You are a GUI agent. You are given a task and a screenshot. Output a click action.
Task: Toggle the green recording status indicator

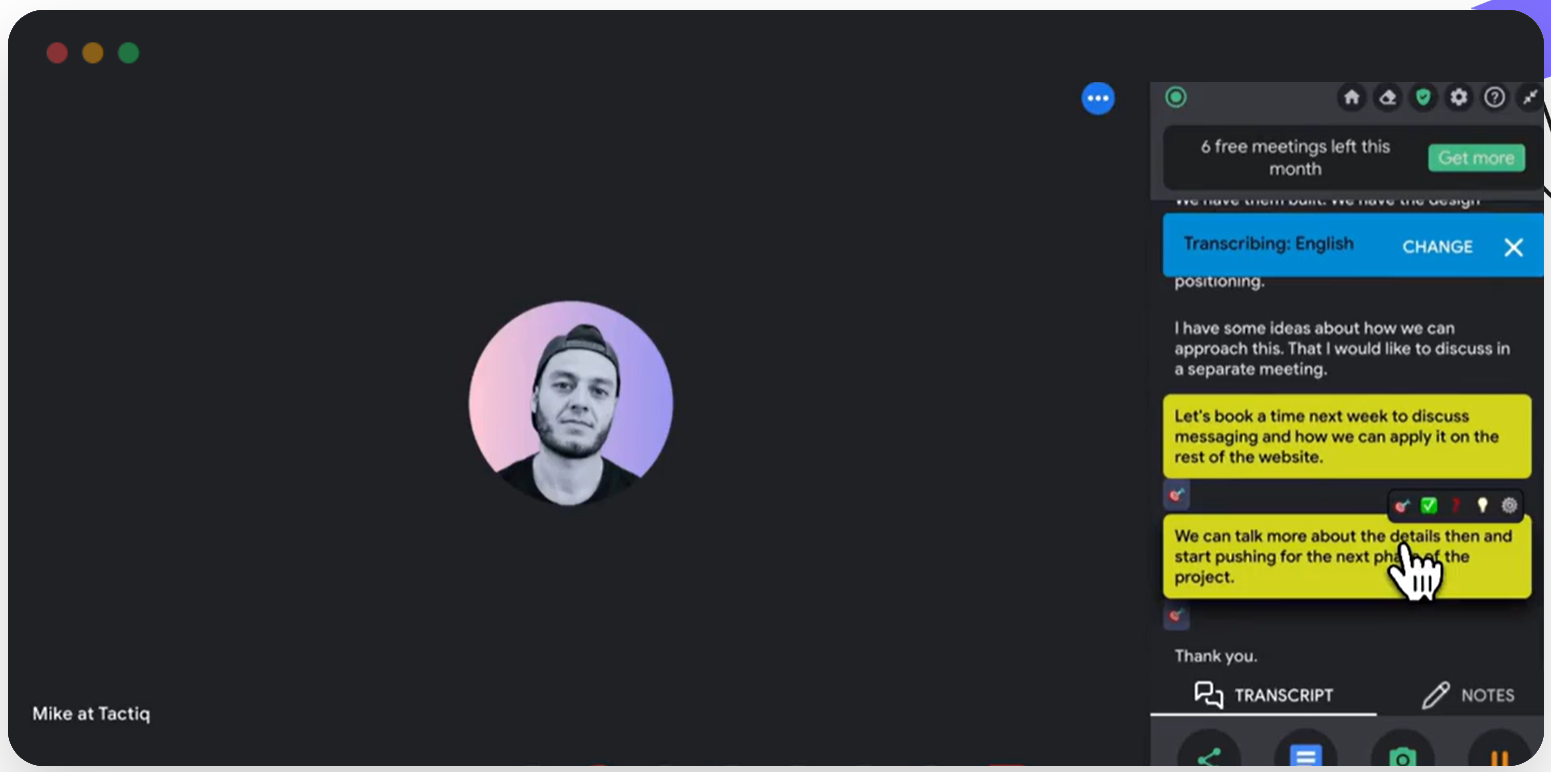click(1176, 97)
